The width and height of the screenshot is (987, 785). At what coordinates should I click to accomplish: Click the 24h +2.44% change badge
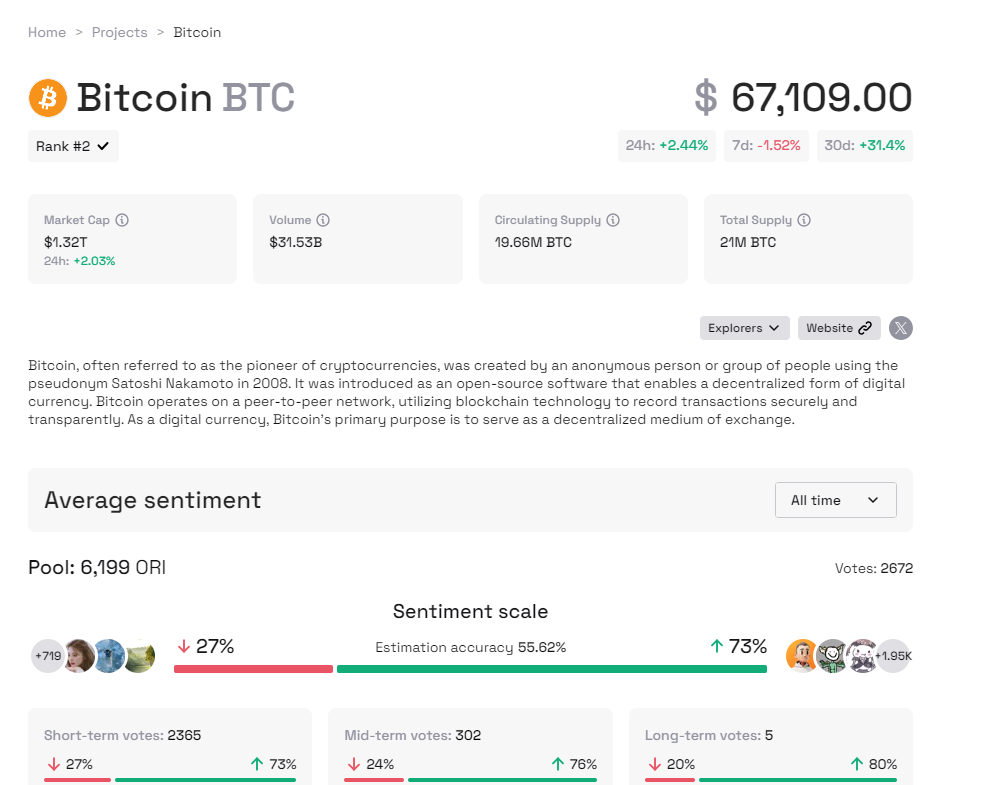667,145
